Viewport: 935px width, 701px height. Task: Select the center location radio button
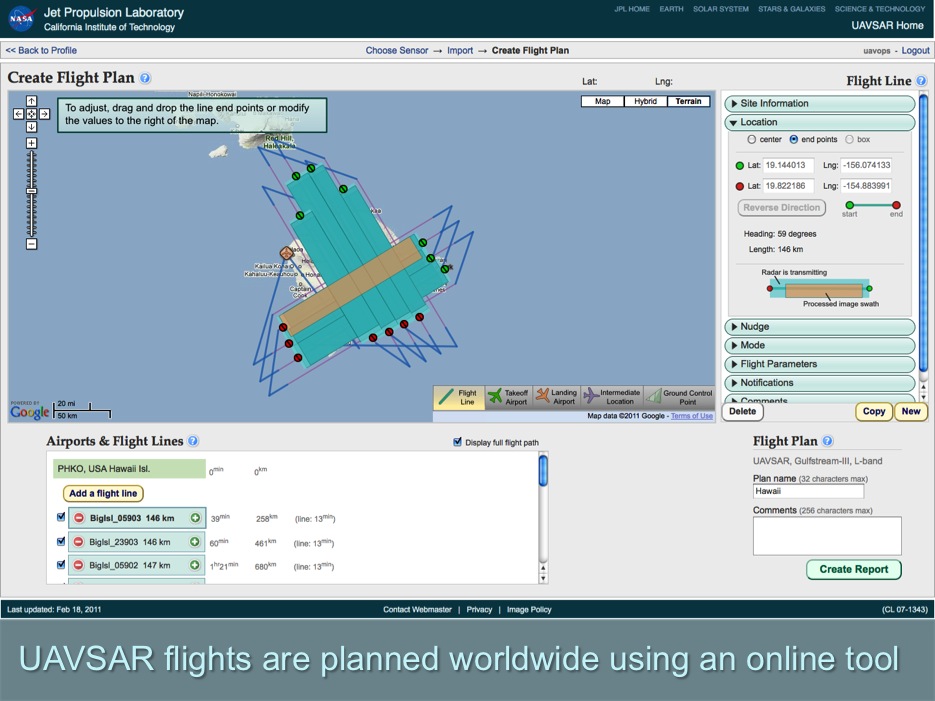click(x=752, y=140)
